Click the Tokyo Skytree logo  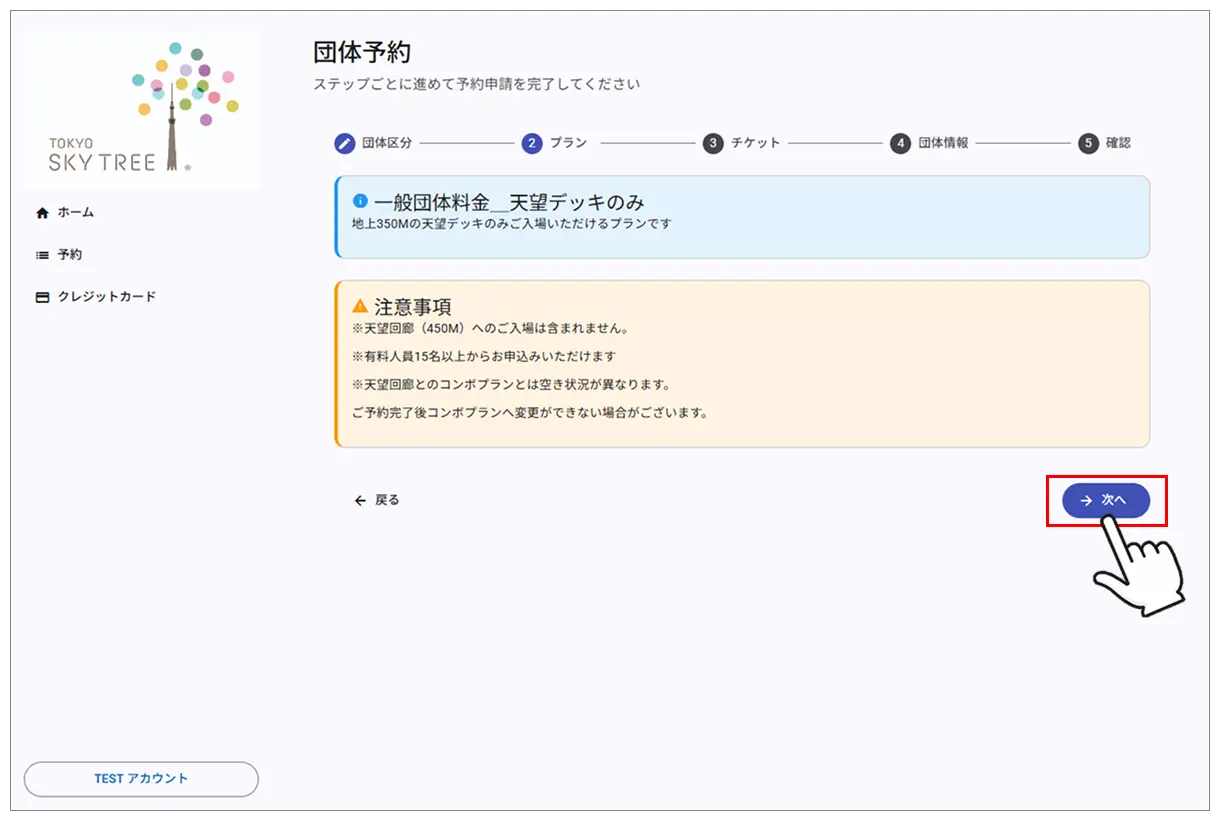click(x=140, y=106)
